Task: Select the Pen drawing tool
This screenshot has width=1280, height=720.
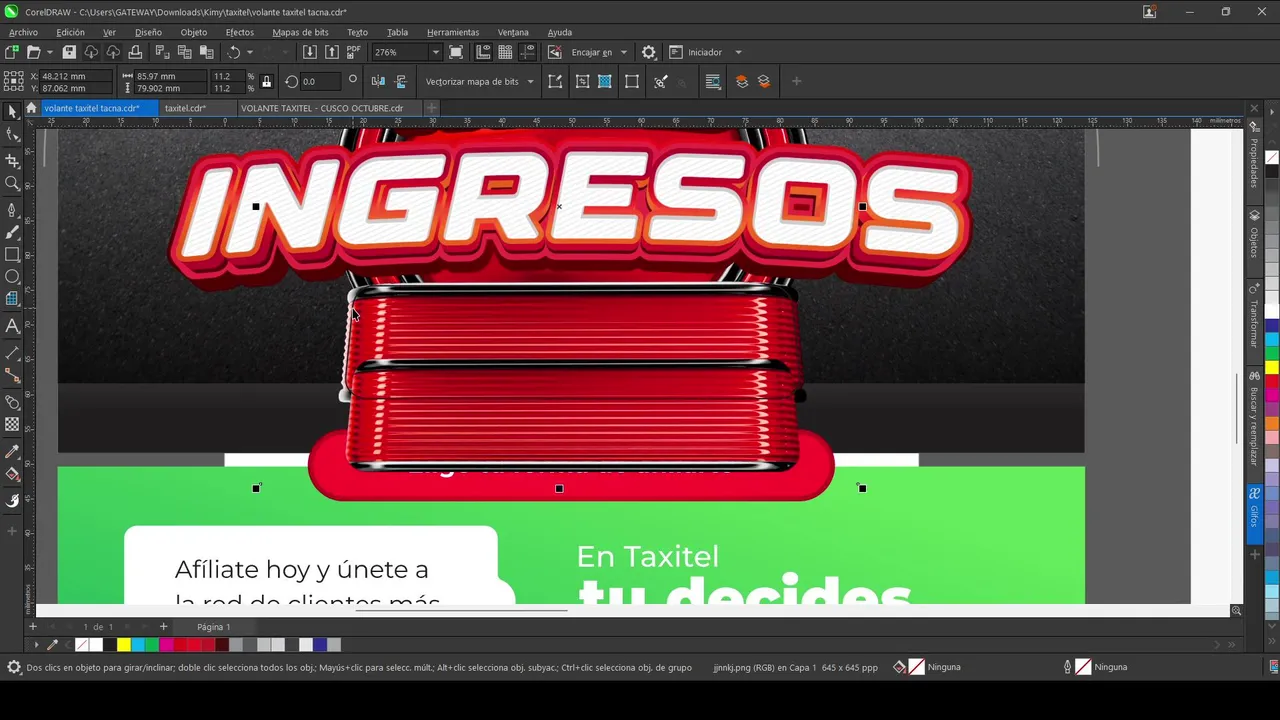Action: coord(12,210)
